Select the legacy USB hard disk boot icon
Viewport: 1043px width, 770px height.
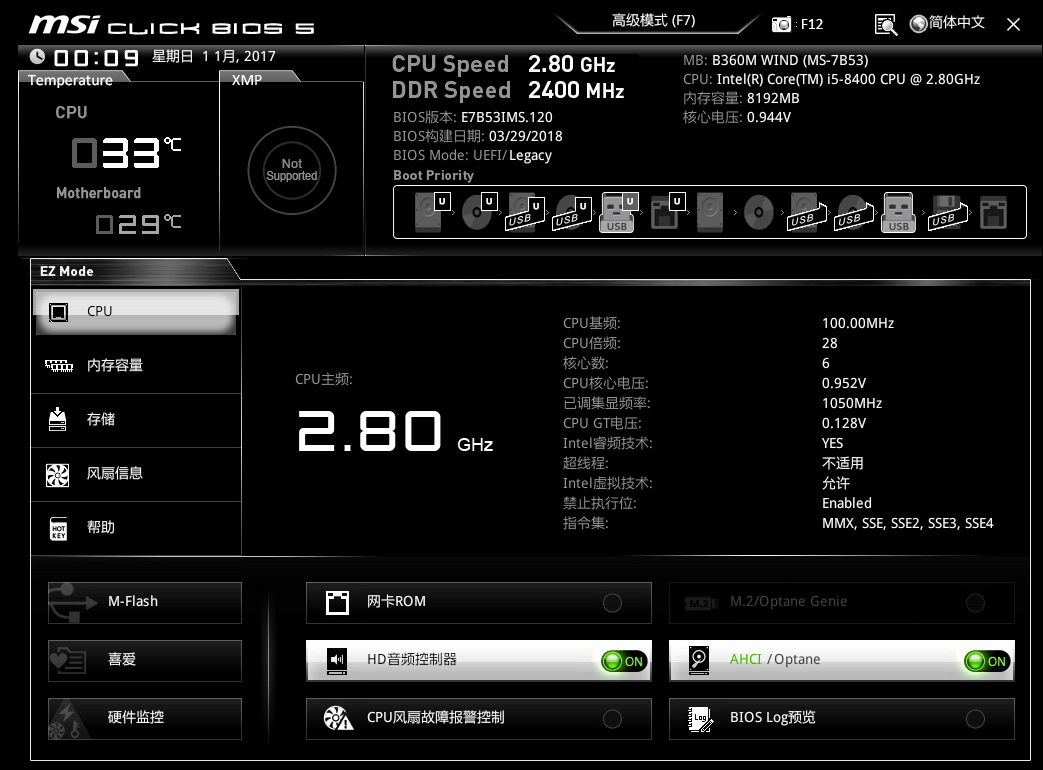[808, 212]
